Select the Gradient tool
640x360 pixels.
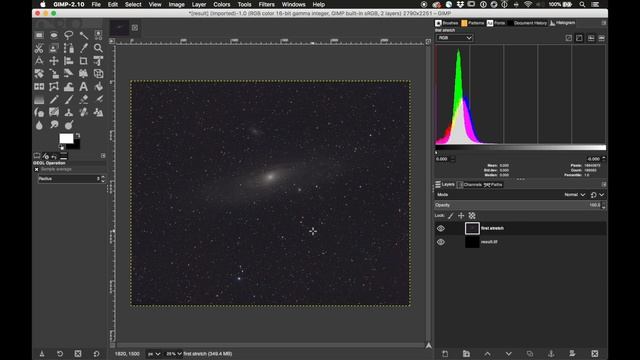[x=39, y=99]
